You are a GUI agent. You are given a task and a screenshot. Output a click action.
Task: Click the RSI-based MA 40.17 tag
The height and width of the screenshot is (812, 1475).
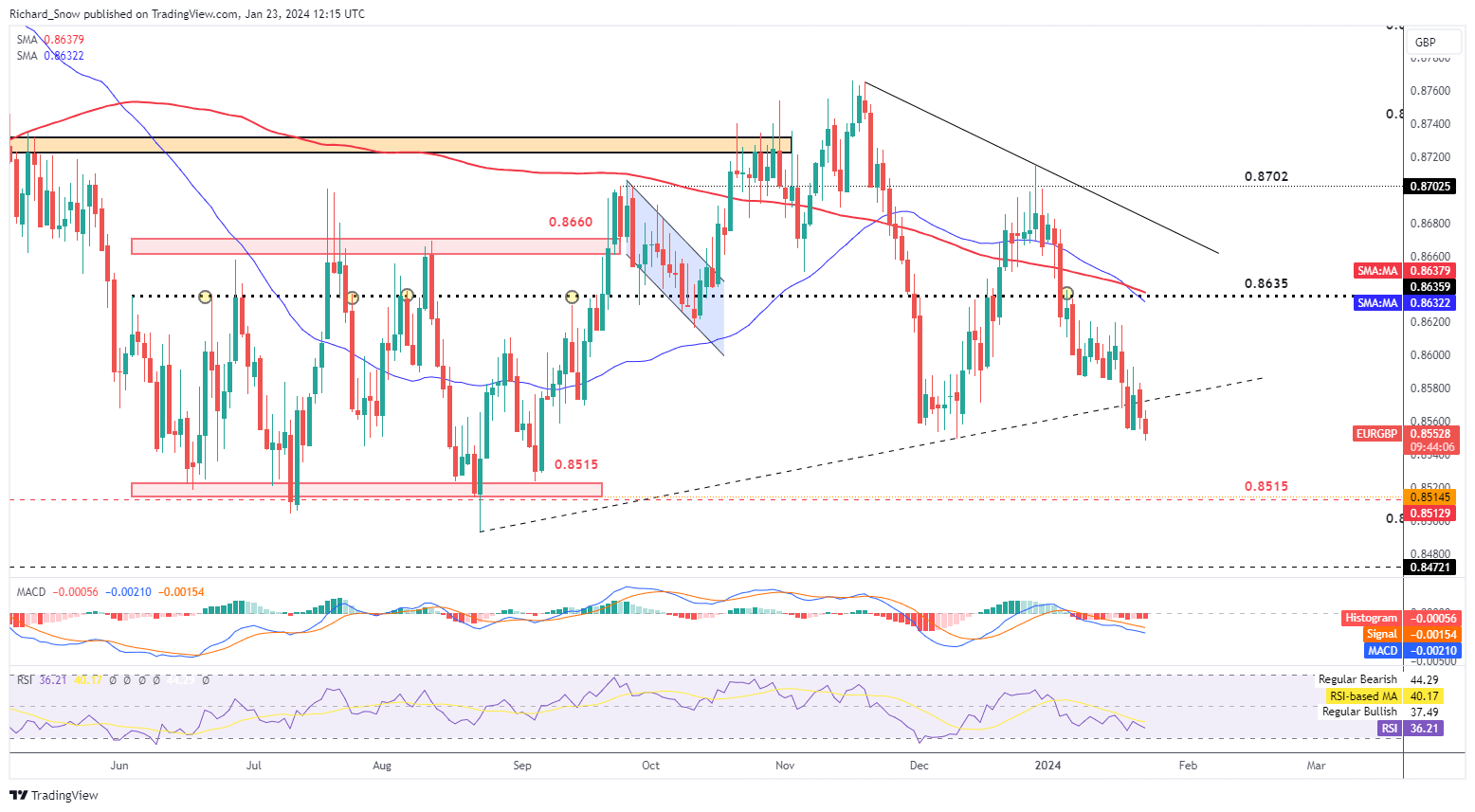[1384, 696]
